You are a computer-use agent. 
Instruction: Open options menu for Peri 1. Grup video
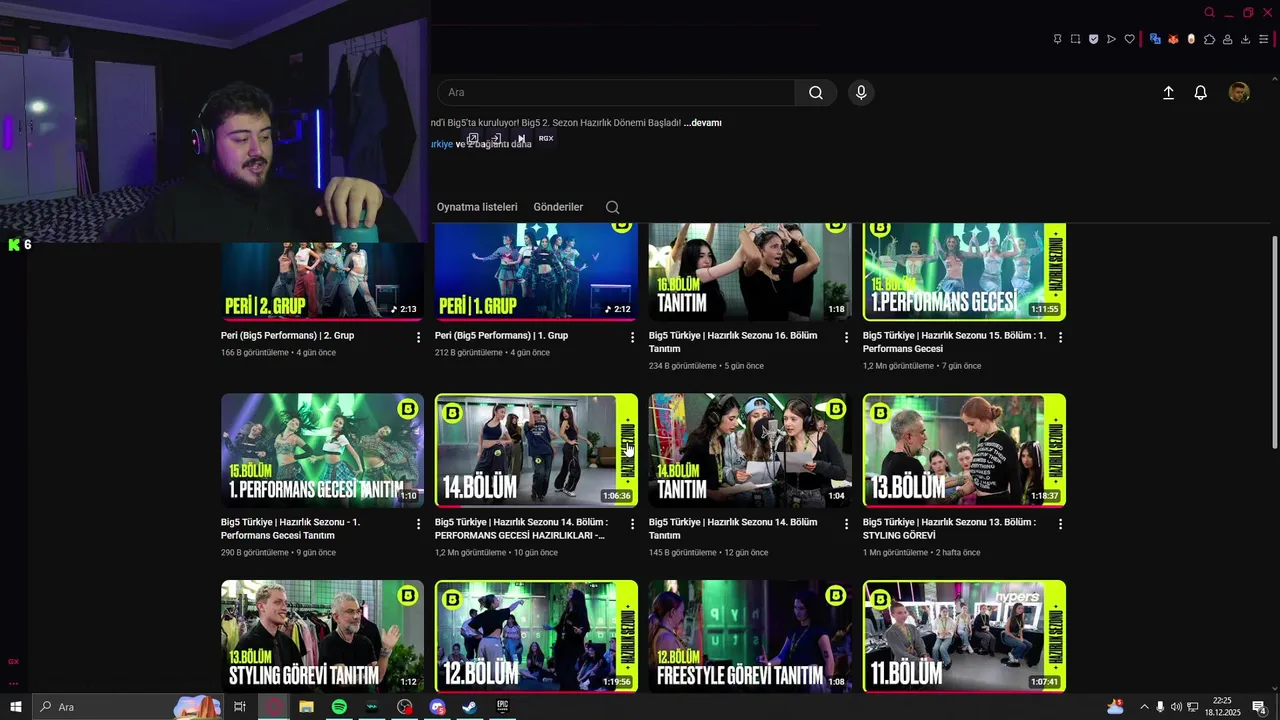click(632, 338)
